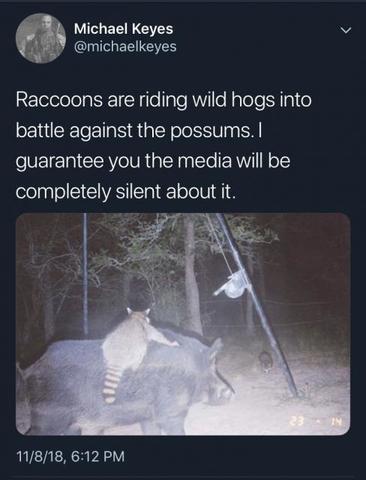
Task: Click the Michael Keyes display name
Action: click(124, 29)
